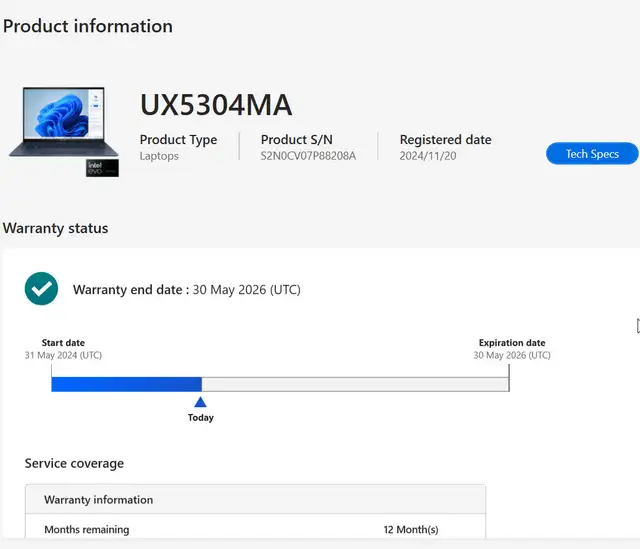Click the blue Today triangle marker
The width and height of the screenshot is (640, 549).
pyautogui.click(x=200, y=402)
